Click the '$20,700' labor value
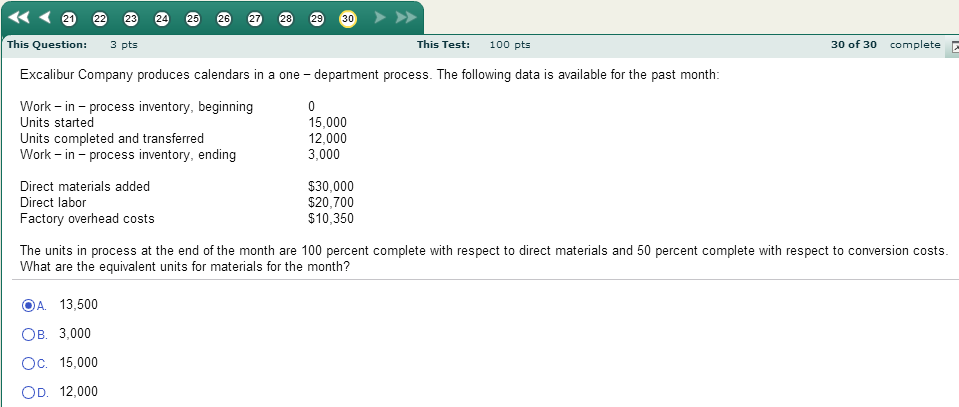The height and width of the screenshot is (407, 959). pyautogui.click(x=331, y=203)
